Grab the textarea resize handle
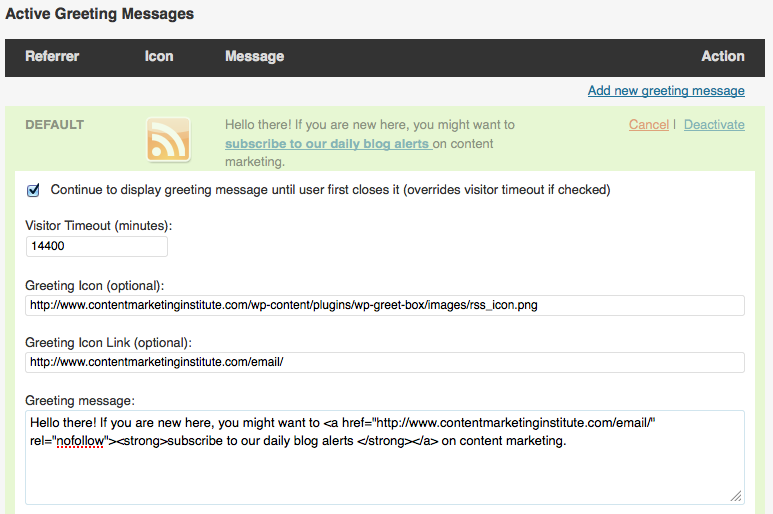This screenshot has height=514, width=773. point(736,496)
